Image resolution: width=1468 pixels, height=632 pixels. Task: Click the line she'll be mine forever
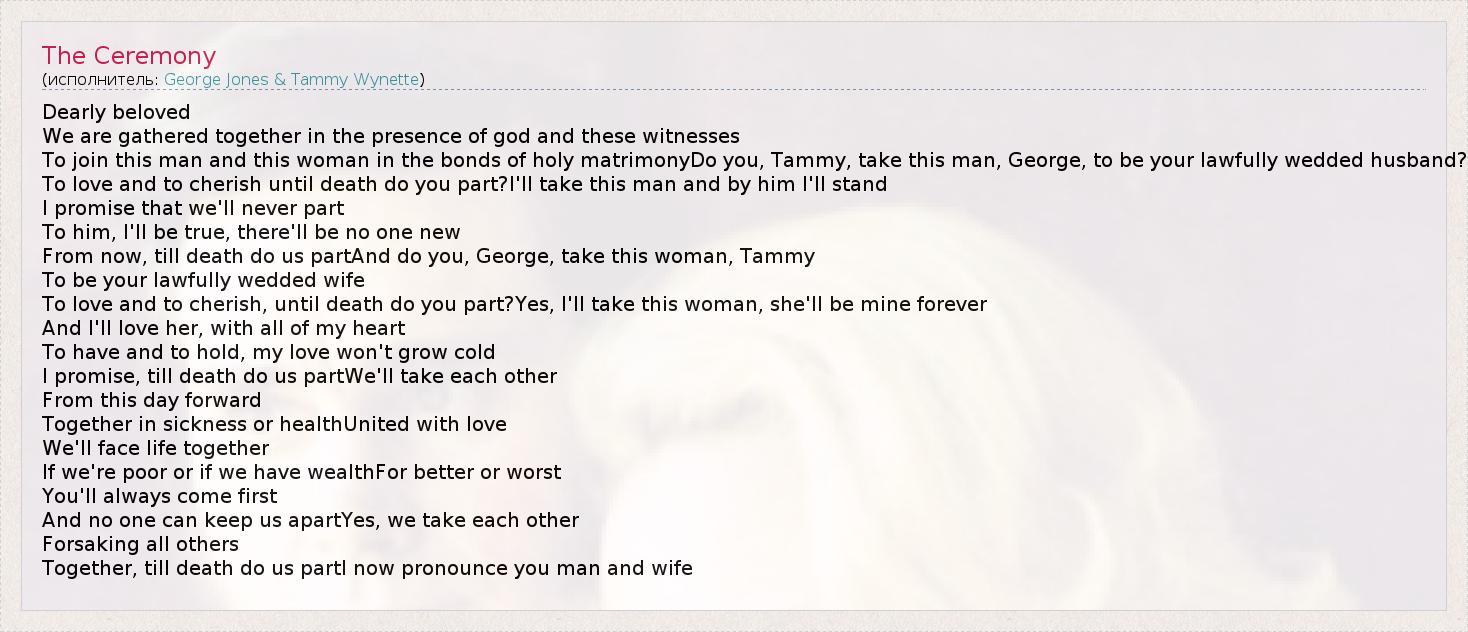tap(751, 304)
